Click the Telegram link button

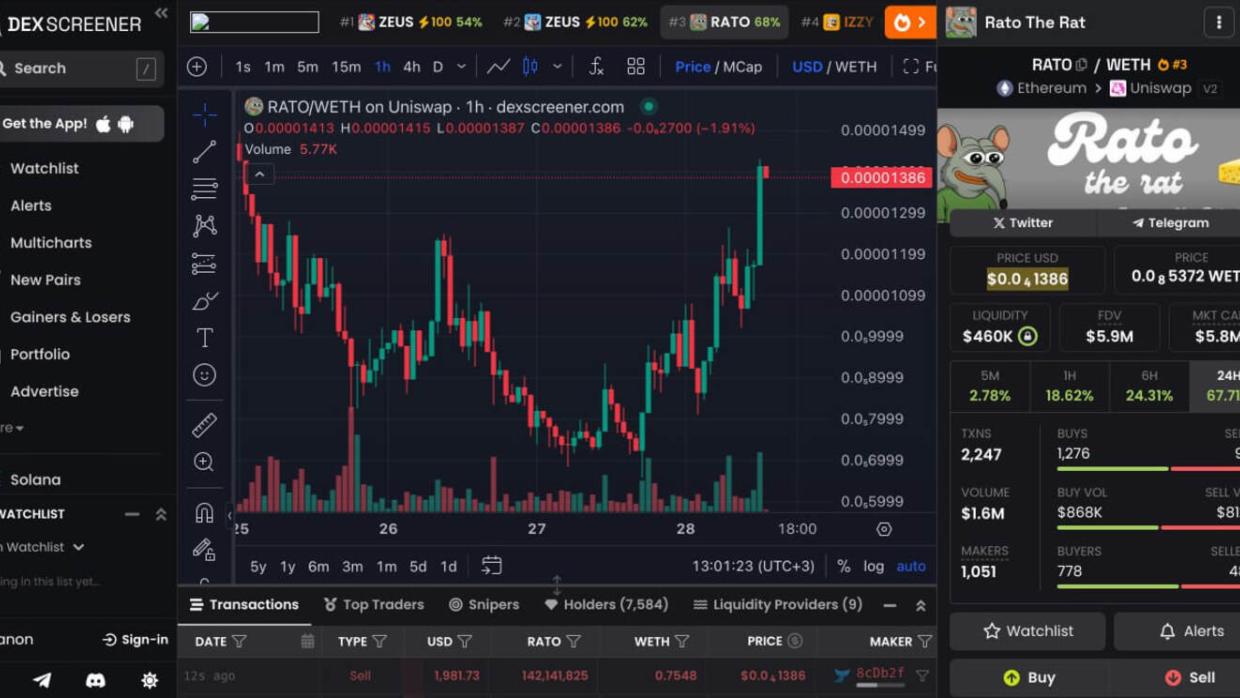click(1169, 223)
